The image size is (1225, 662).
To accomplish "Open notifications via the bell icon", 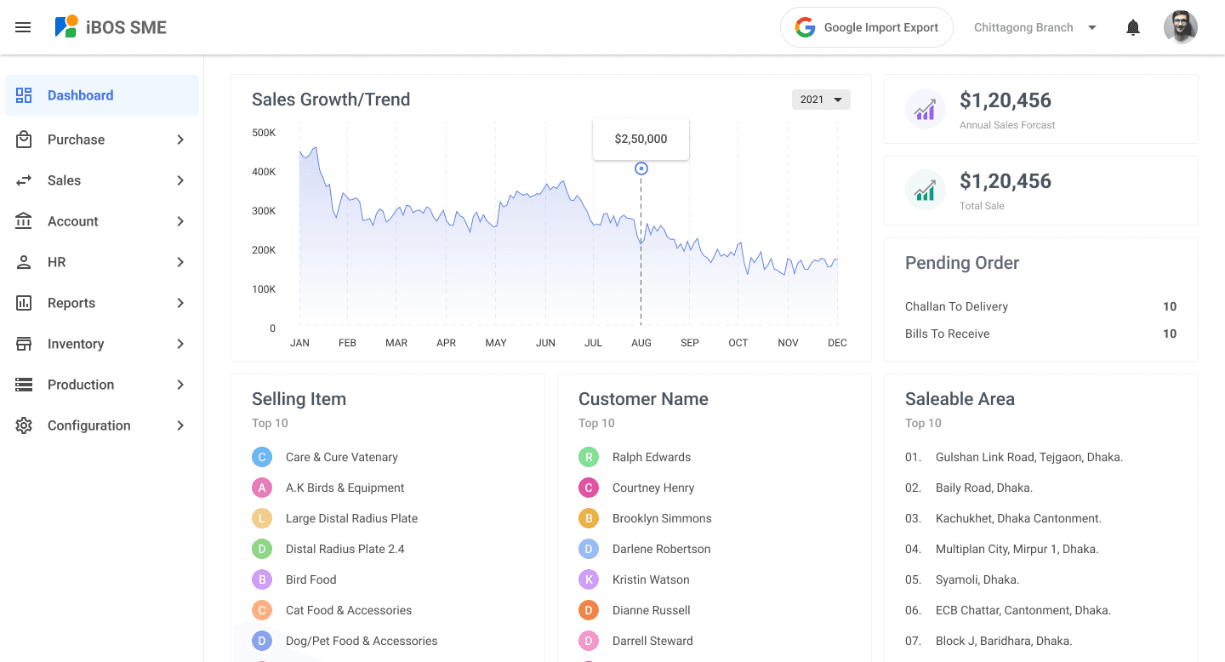I will coord(1132,27).
